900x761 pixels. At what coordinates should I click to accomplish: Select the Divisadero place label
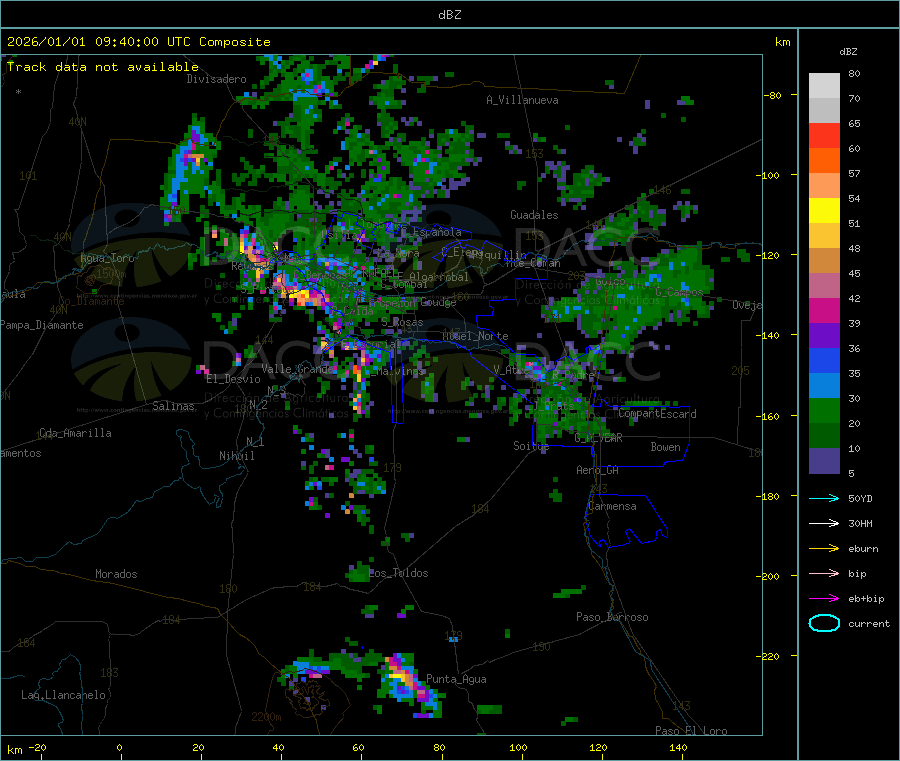tap(216, 79)
